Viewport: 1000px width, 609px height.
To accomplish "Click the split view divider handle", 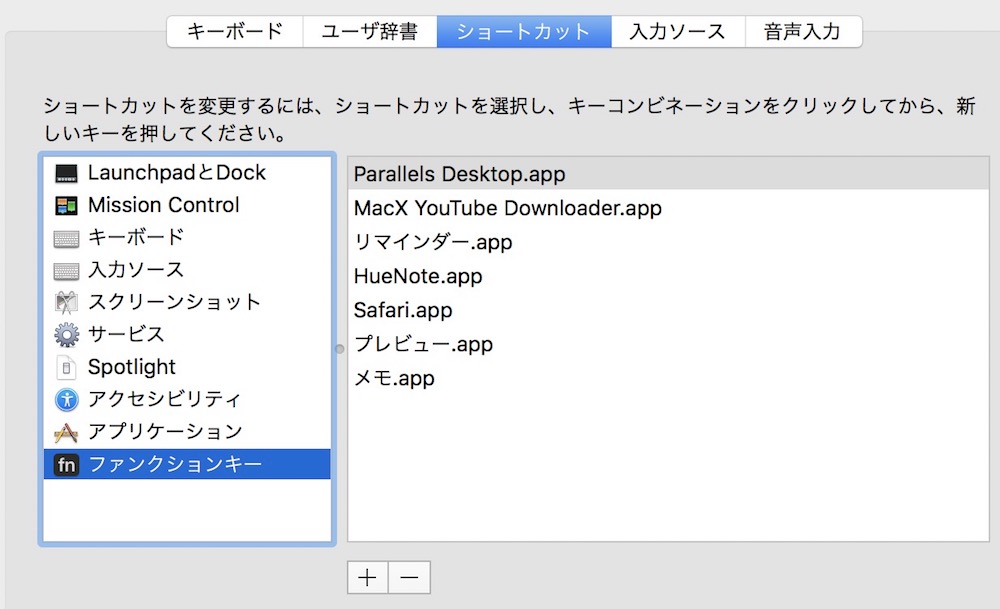I will tap(340, 349).
